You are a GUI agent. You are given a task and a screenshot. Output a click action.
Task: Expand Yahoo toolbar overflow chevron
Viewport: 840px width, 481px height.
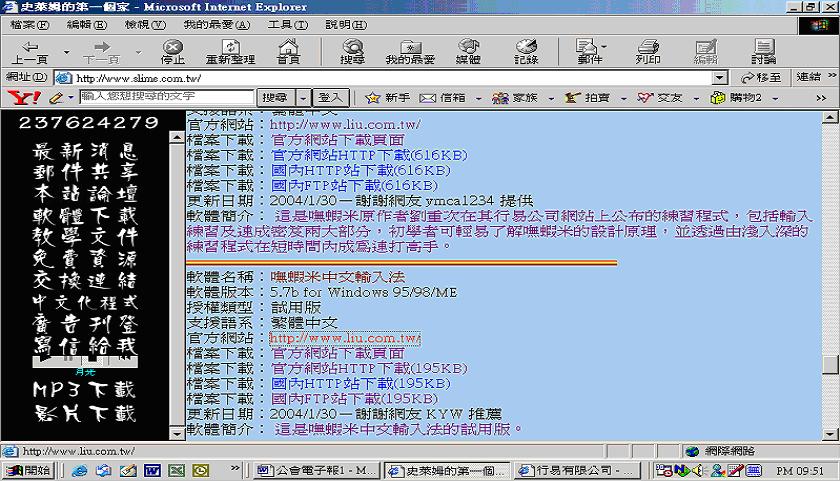(x=821, y=97)
